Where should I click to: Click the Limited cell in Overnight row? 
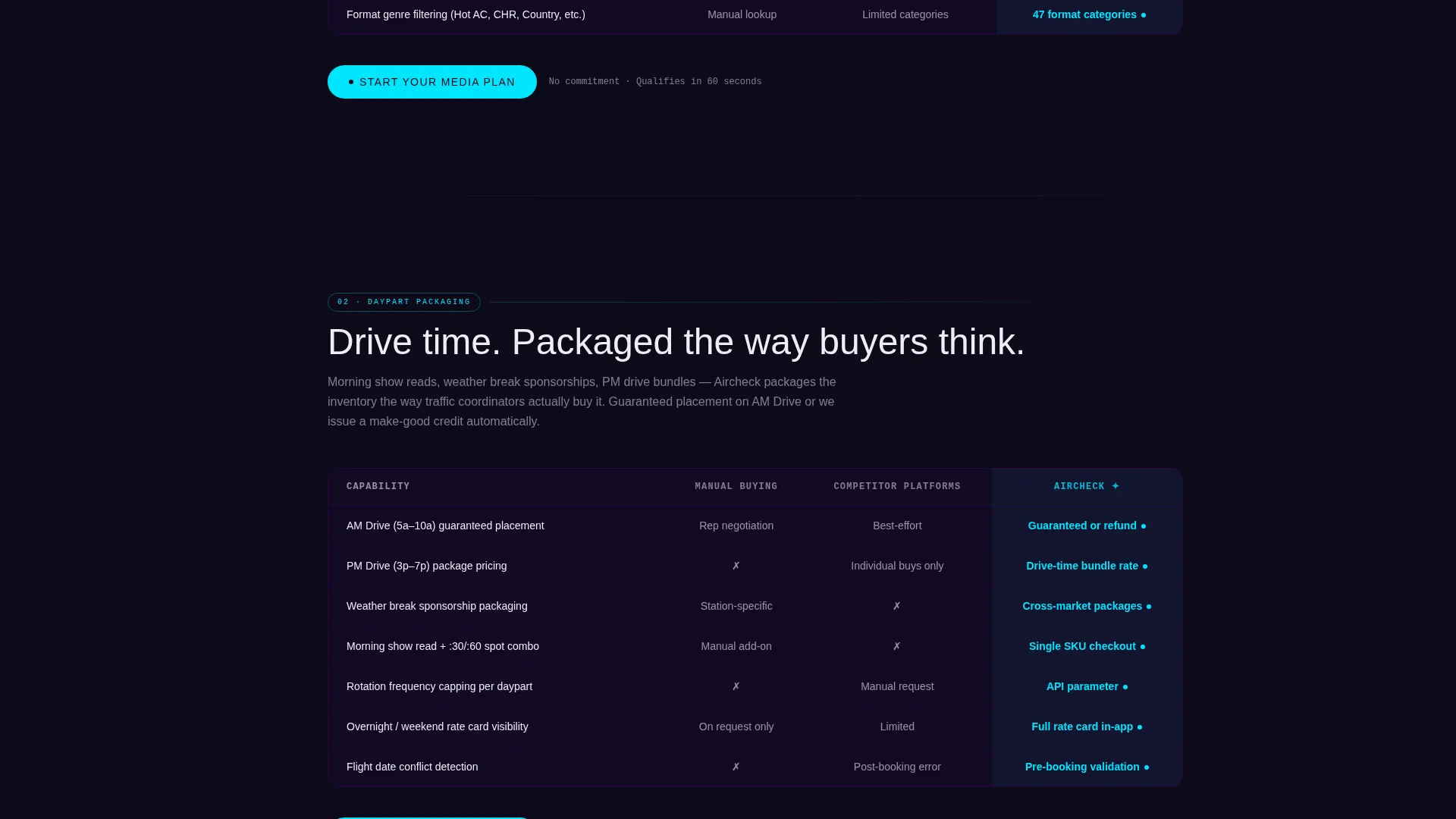897,726
